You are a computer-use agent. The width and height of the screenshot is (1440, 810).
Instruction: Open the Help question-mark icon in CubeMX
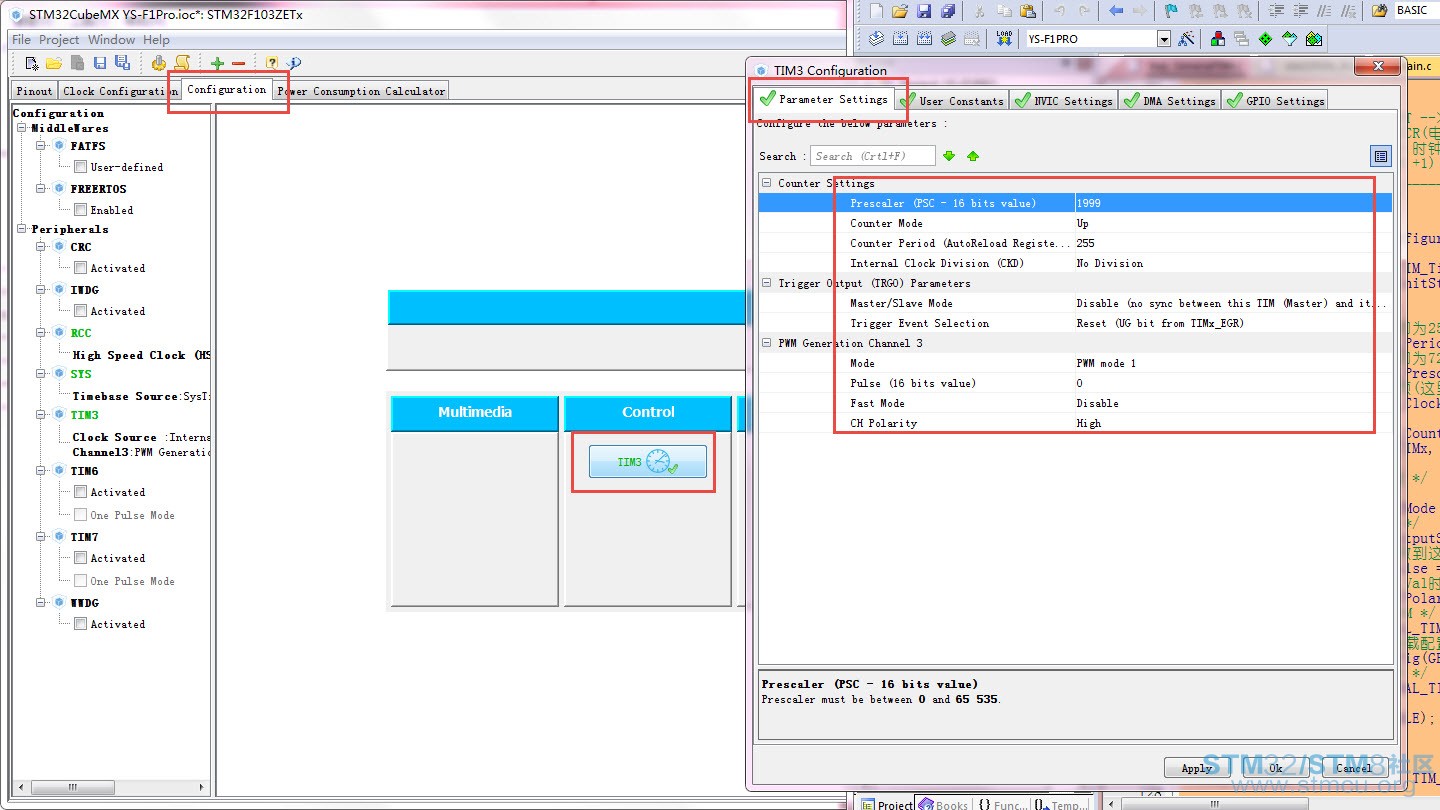271,63
